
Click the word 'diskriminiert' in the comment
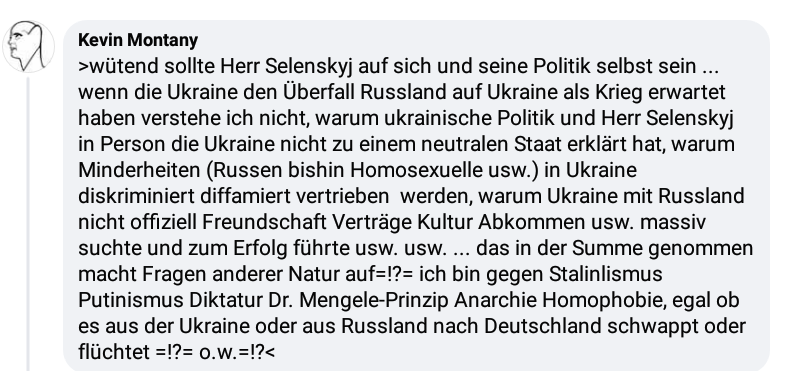136,197
